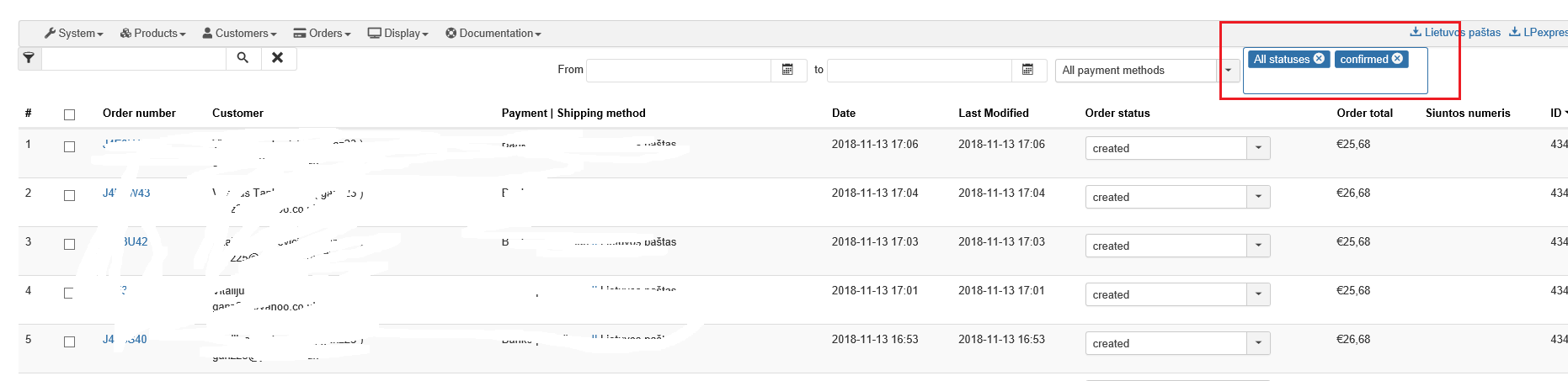This screenshot has width=1568, height=381.
Task: Open order status dropdown for row 4
Action: point(1258,294)
